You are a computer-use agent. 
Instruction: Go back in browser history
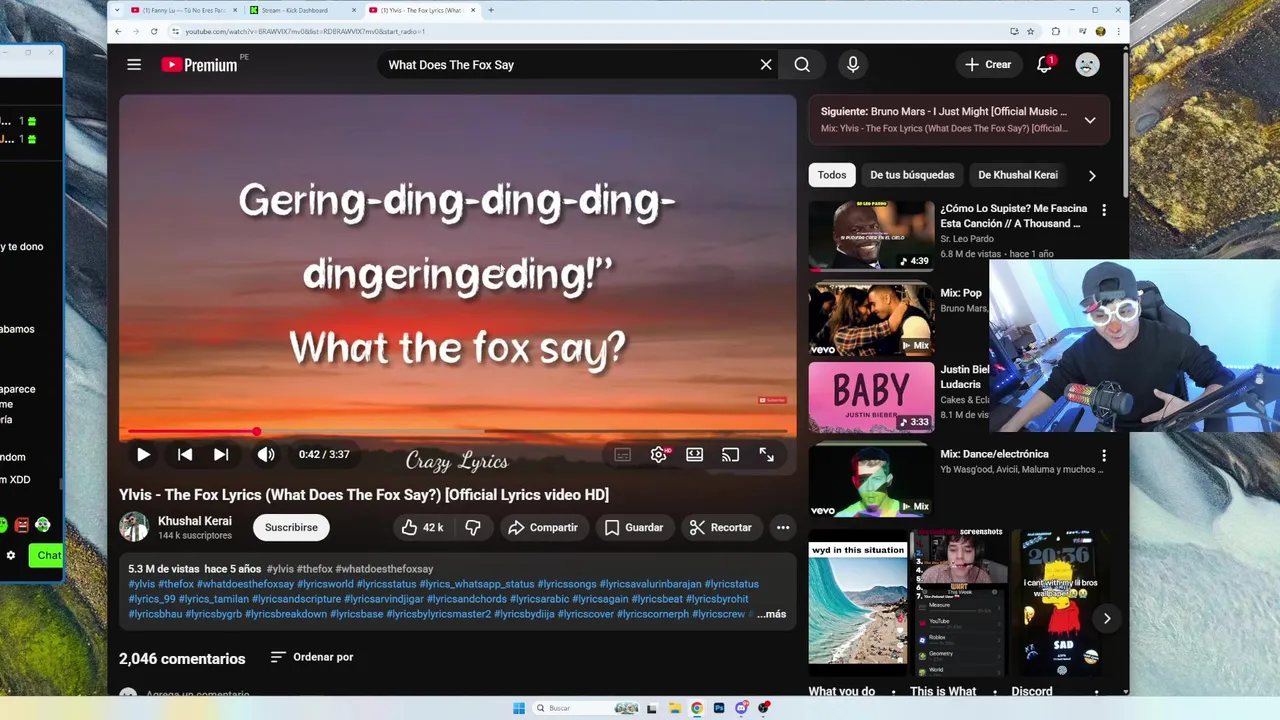pyautogui.click(x=118, y=31)
